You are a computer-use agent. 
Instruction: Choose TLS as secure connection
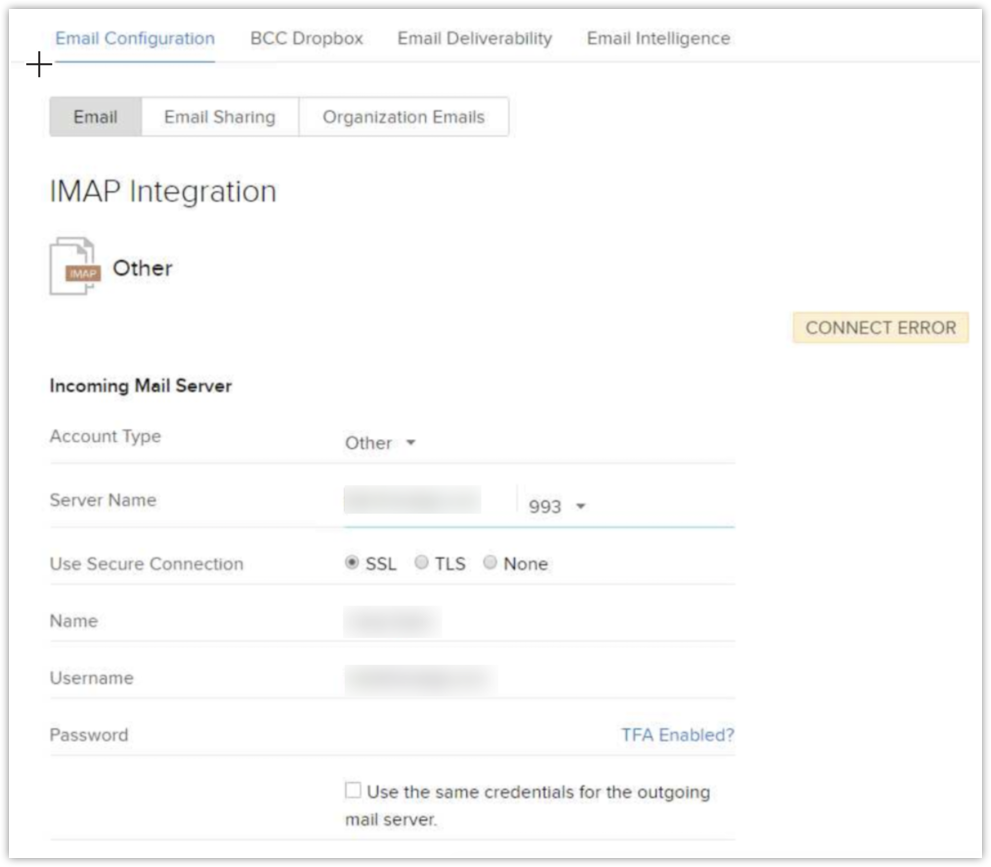tap(422, 563)
